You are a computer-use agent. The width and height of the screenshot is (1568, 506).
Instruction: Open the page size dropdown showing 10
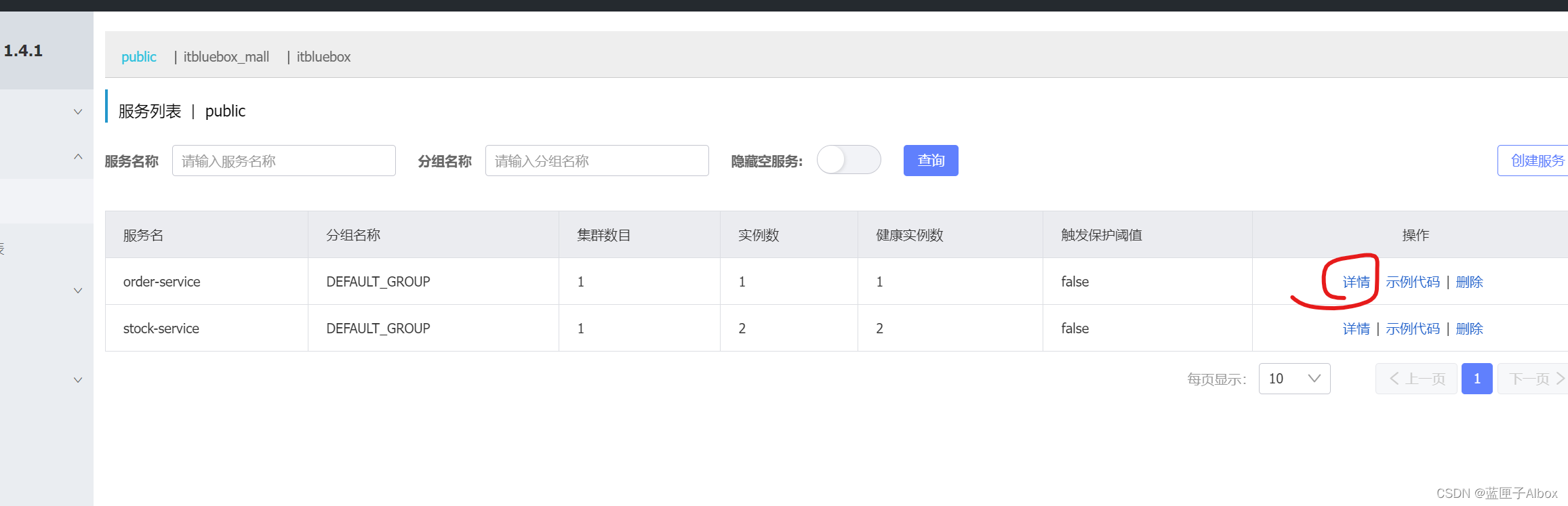click(1295, 379)
